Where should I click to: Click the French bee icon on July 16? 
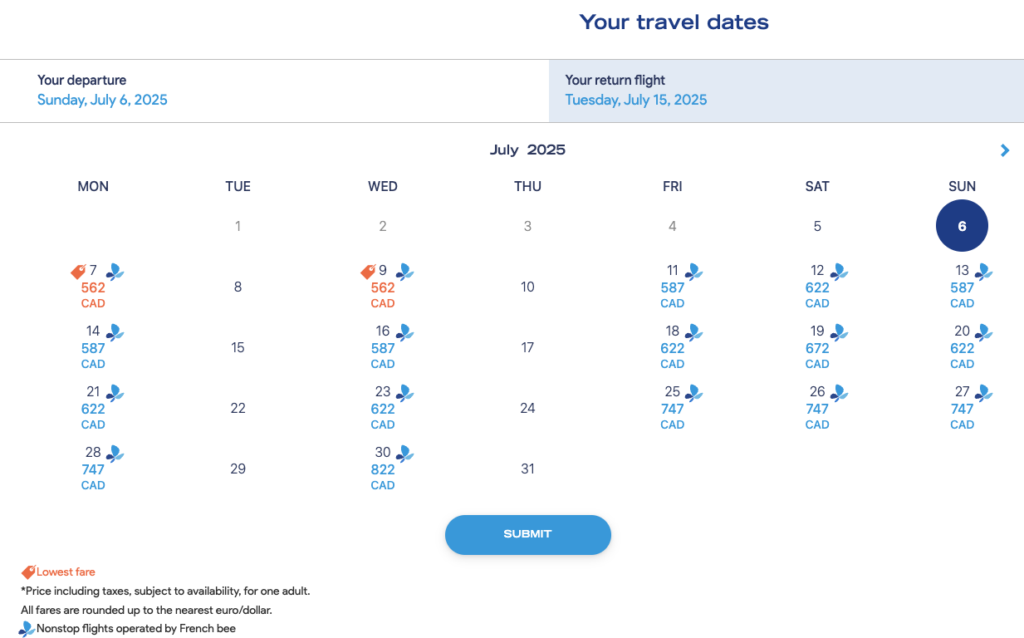coord(404,332)
